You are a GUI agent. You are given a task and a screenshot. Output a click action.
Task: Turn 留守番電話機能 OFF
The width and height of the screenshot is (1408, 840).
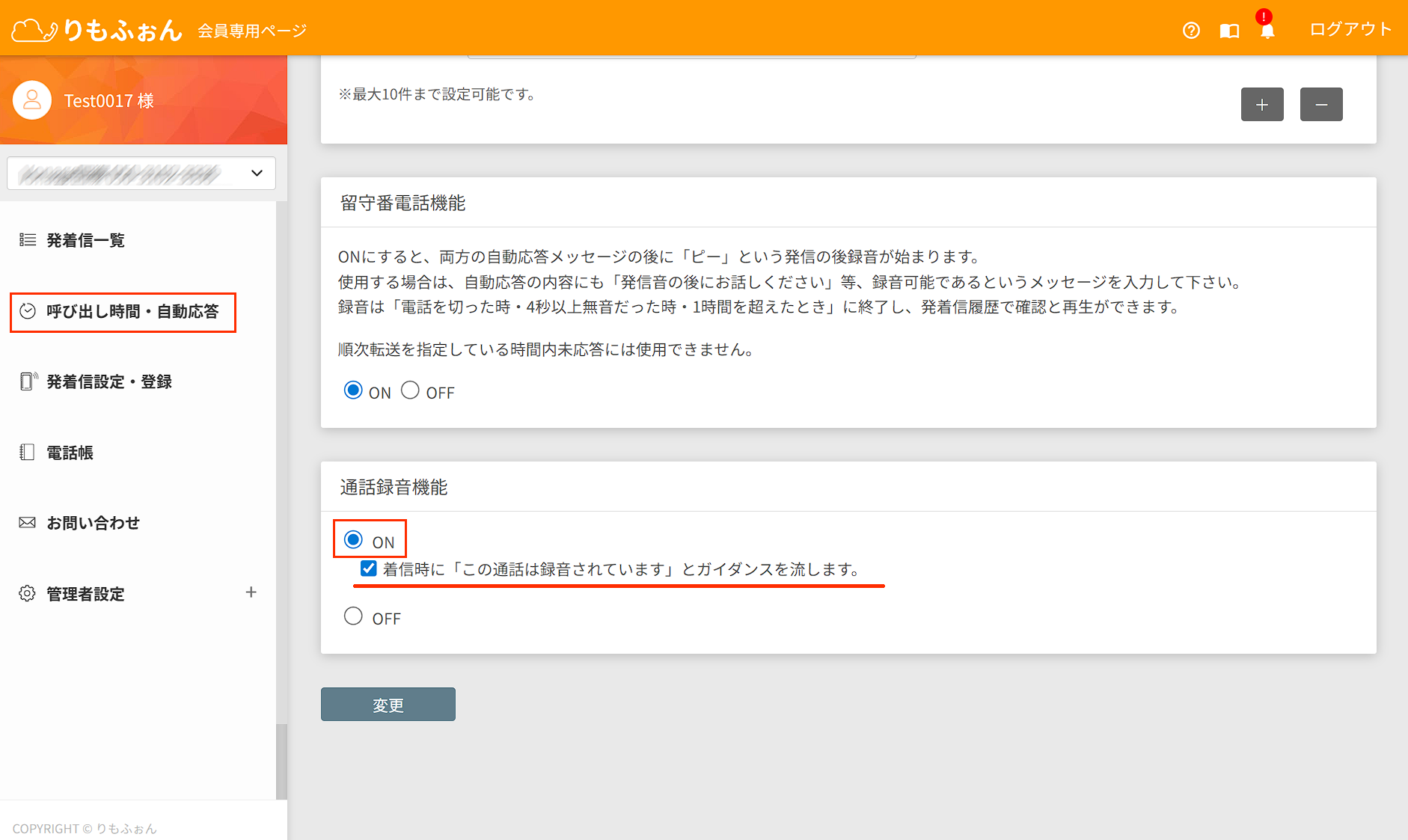pyautogui.click(x=410, y=390)
